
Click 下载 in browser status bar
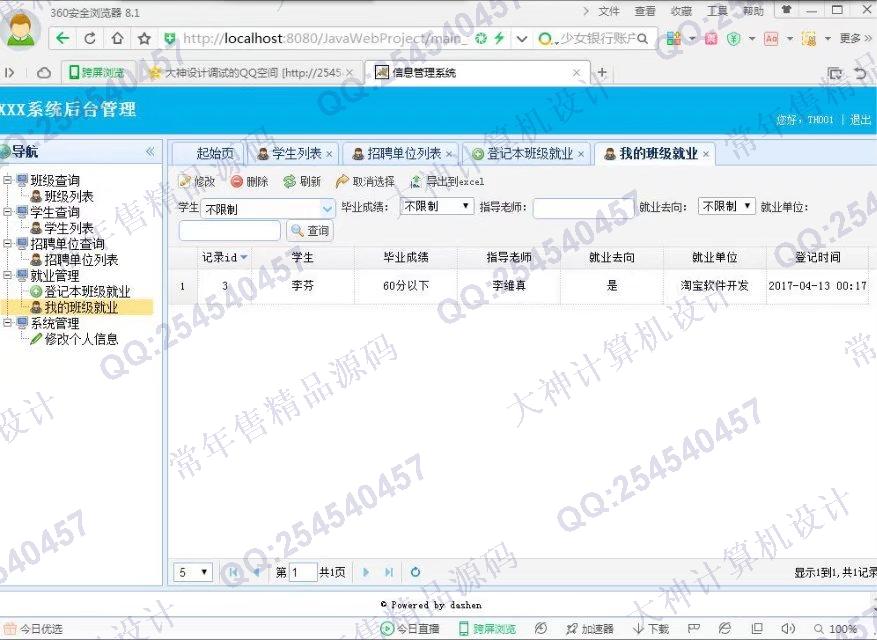(651, 629)
